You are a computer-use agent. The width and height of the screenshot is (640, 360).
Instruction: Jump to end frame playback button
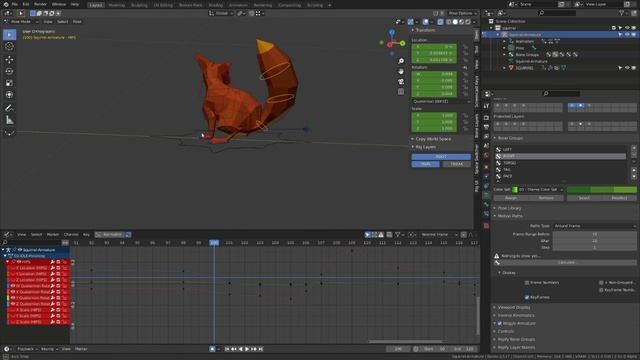click(x=260, y=349)
